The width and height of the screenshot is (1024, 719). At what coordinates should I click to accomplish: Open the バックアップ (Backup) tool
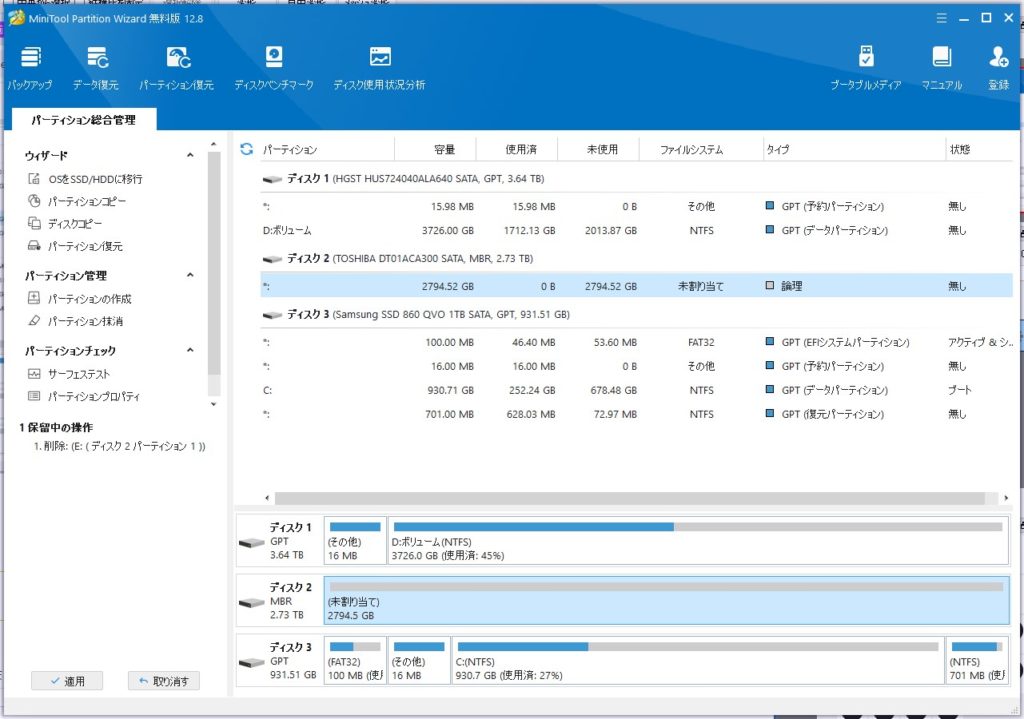(30, 67)
